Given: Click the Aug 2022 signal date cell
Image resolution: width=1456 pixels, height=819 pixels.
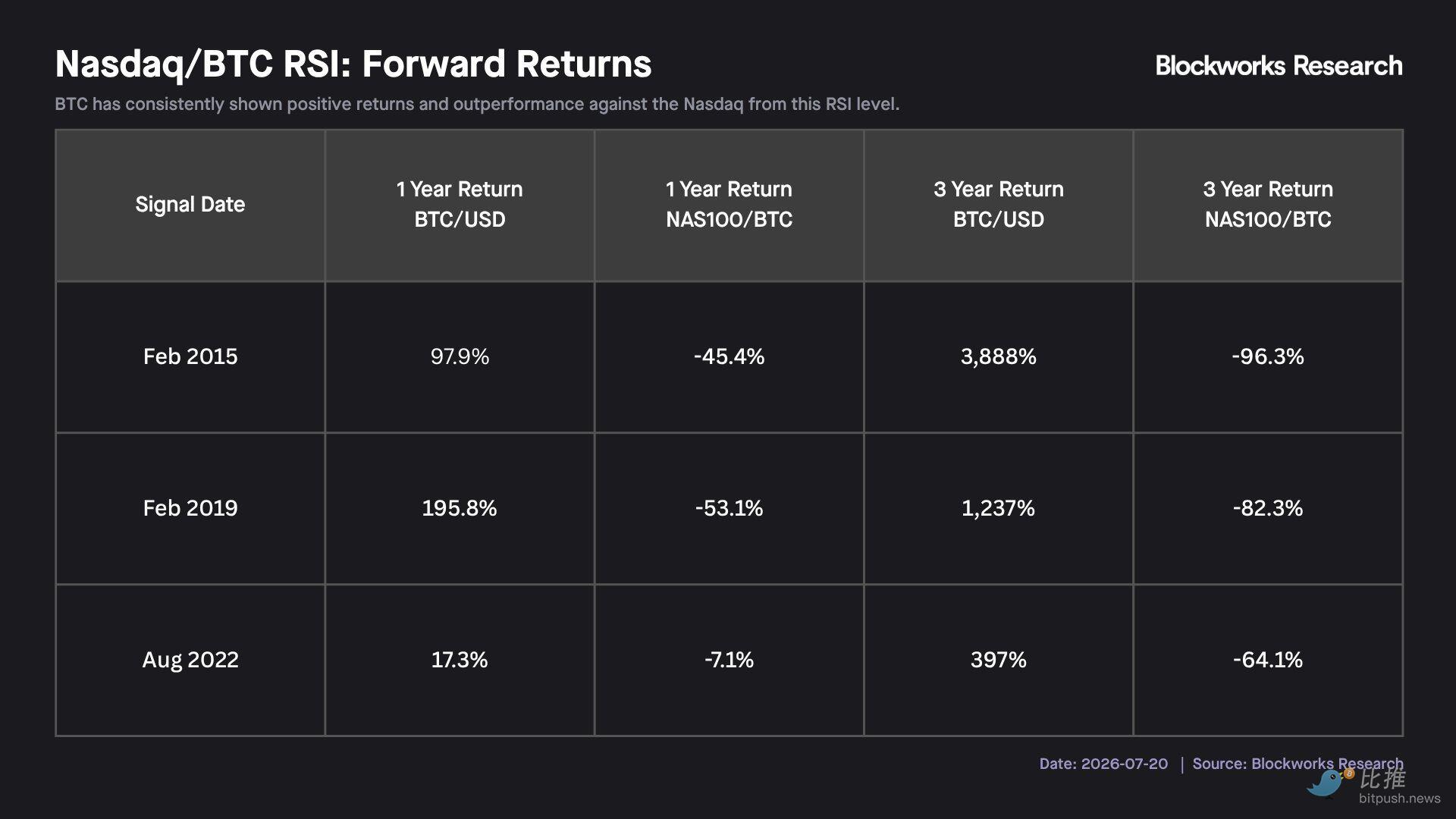Looking at the screenshot, I should (190, 660).
